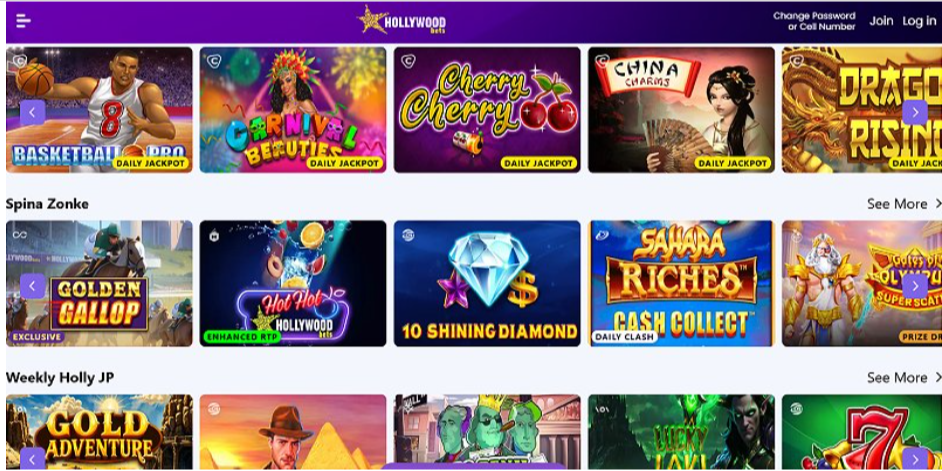Open Change Password or Cell Number link
Screen dimensions: 942x471
pyautogui.click(x=814, y=21)
